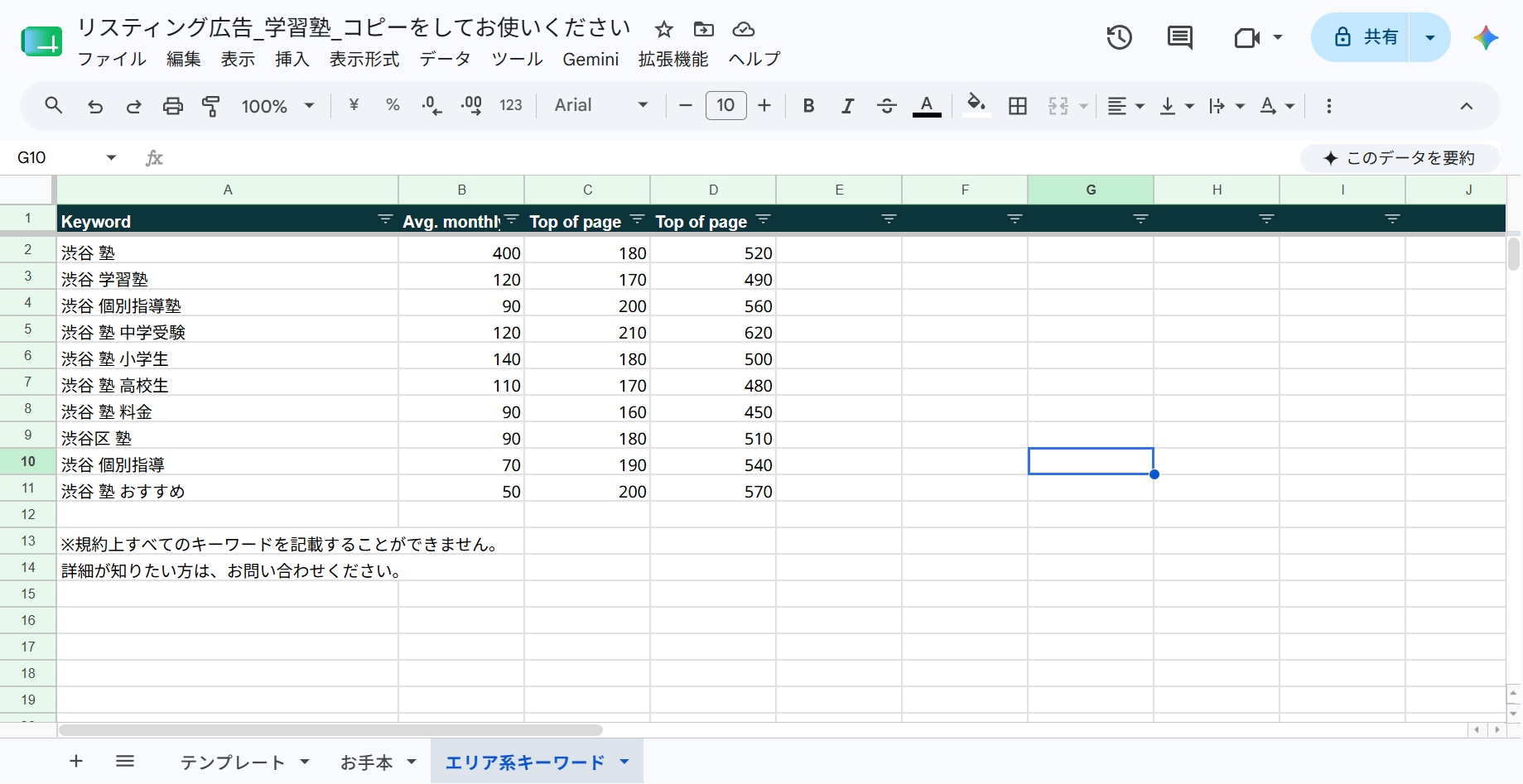Viewport: 1523px width, 784px height.
Task: Open the Google Sheets home icon
Action: click(x=41, y=41)
